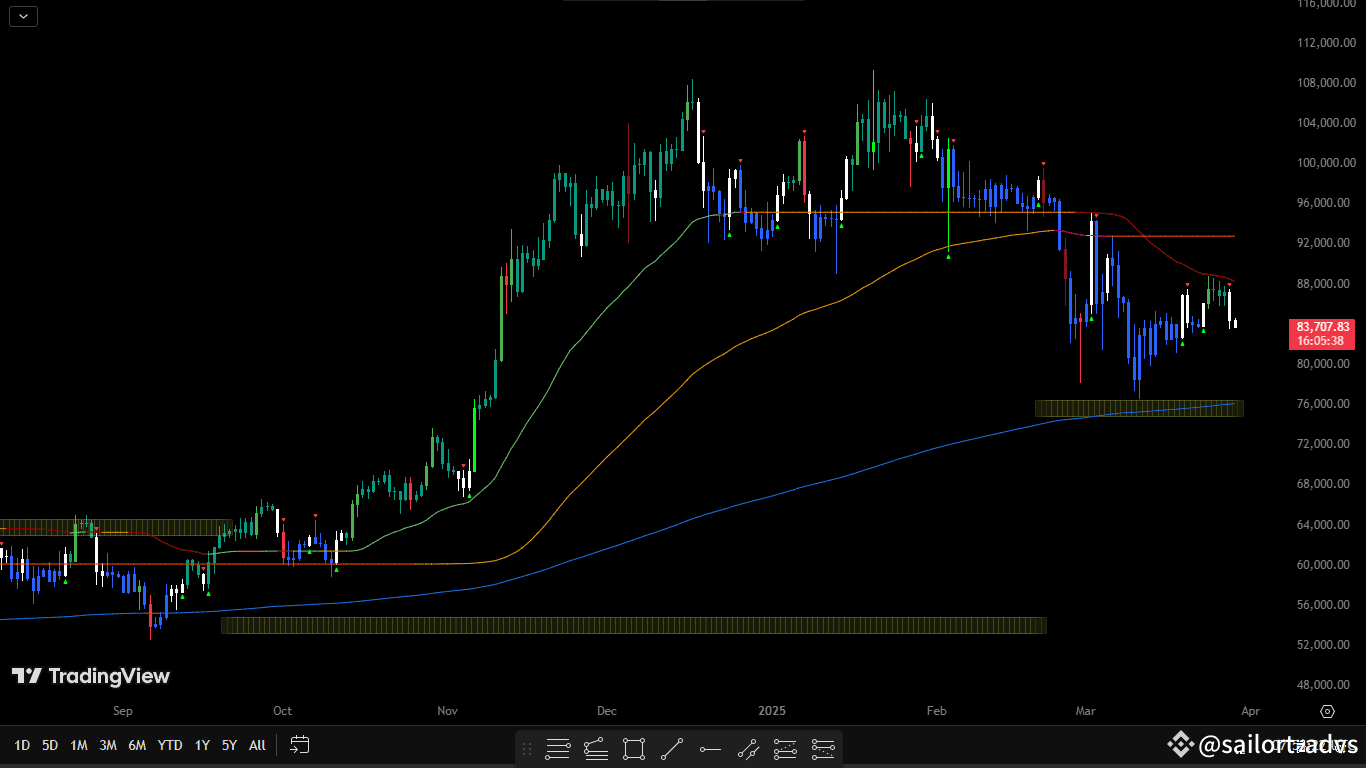Show All available chart history
1366x768 pixels.
pyautogui.click(x=257, y=745)
